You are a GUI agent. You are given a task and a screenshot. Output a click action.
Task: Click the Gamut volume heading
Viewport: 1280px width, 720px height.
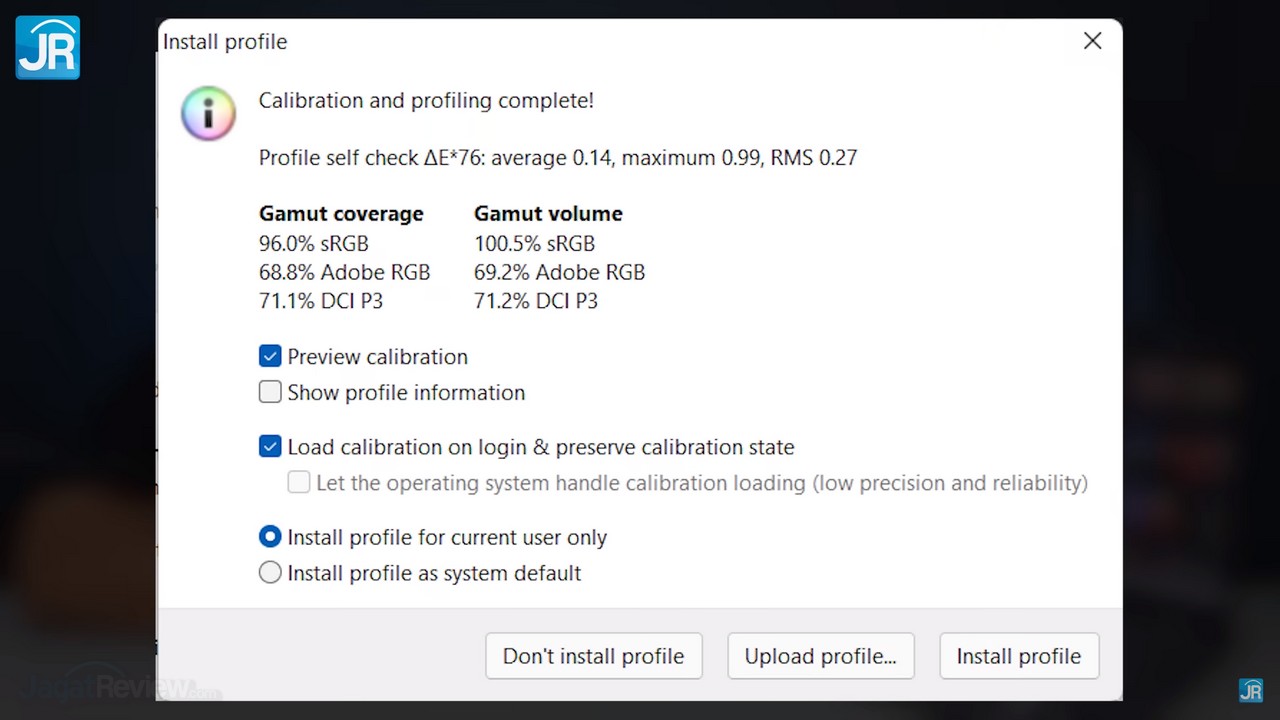pyautogui.click(x=548, y=214)
